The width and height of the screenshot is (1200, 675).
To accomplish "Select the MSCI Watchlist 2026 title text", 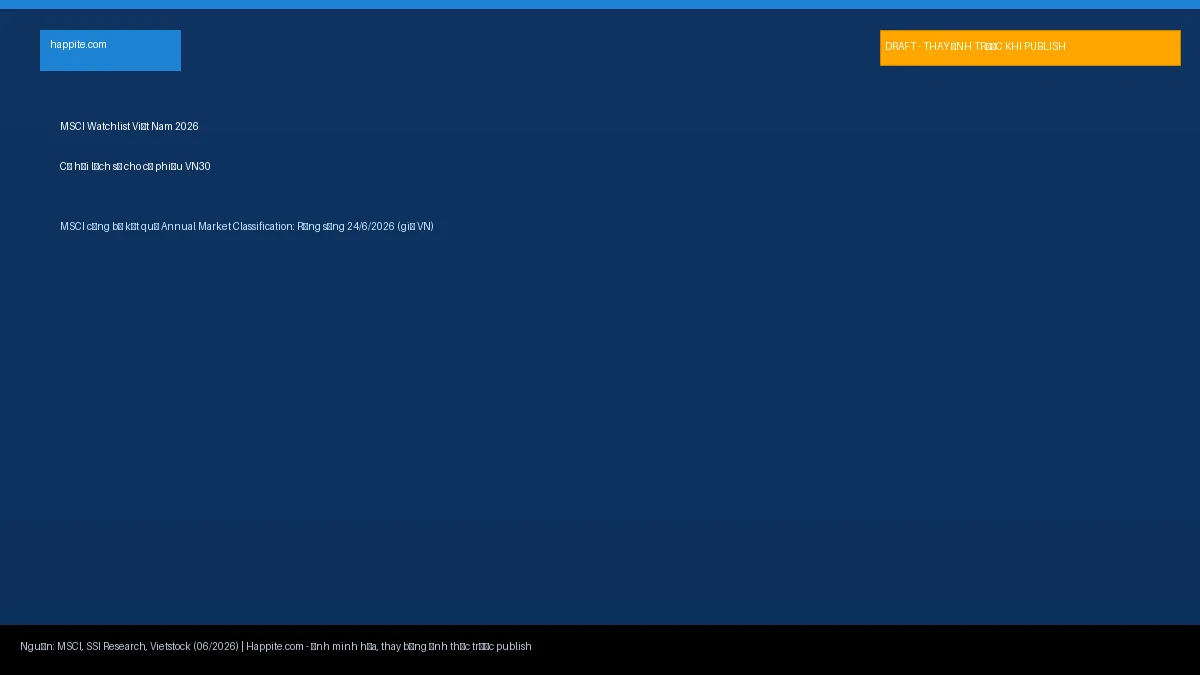I will pos(129,127).
